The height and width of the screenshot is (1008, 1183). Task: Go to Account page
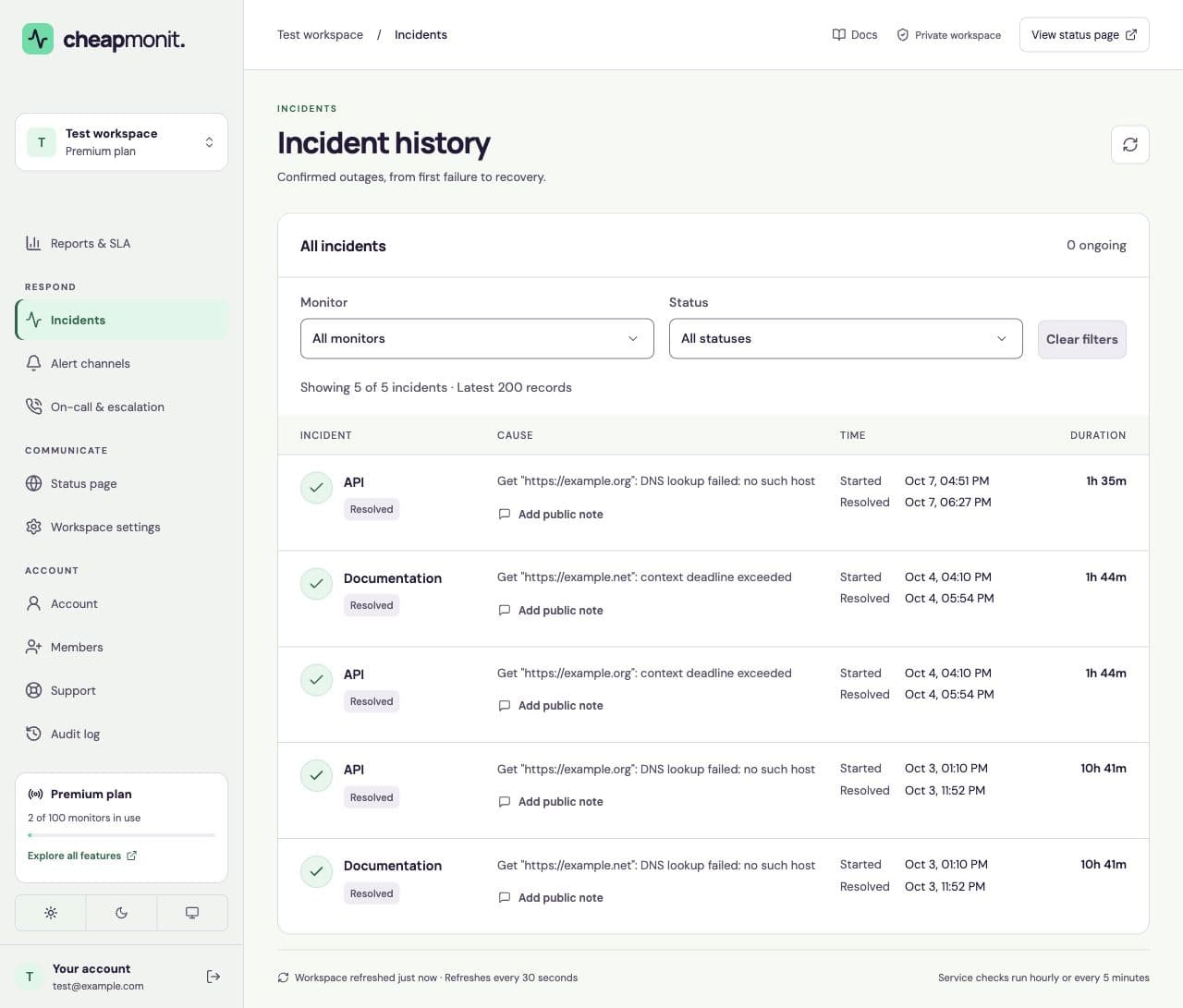tap(121, 603)
